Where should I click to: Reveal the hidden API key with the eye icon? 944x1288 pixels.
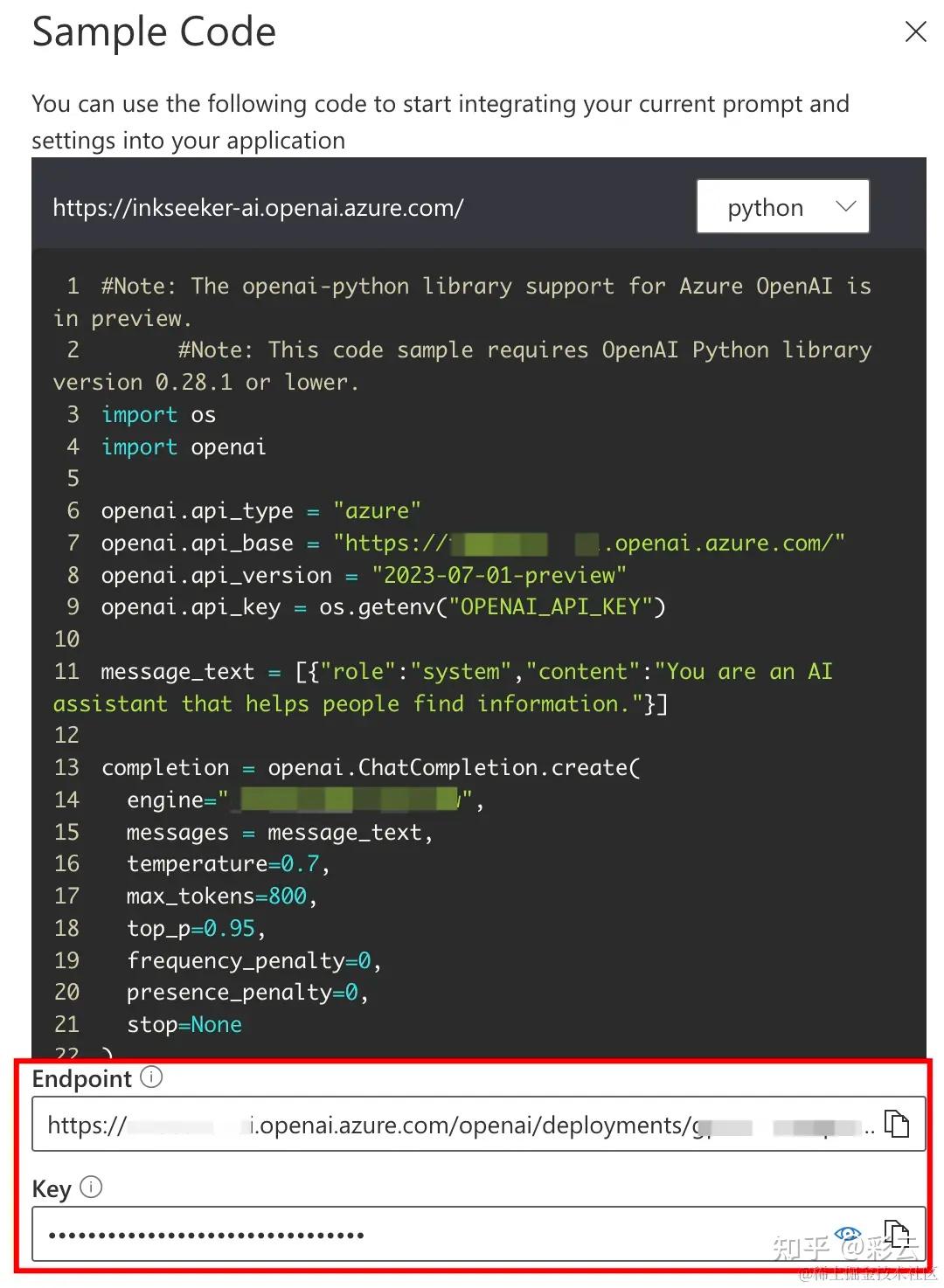[846, 1234]
